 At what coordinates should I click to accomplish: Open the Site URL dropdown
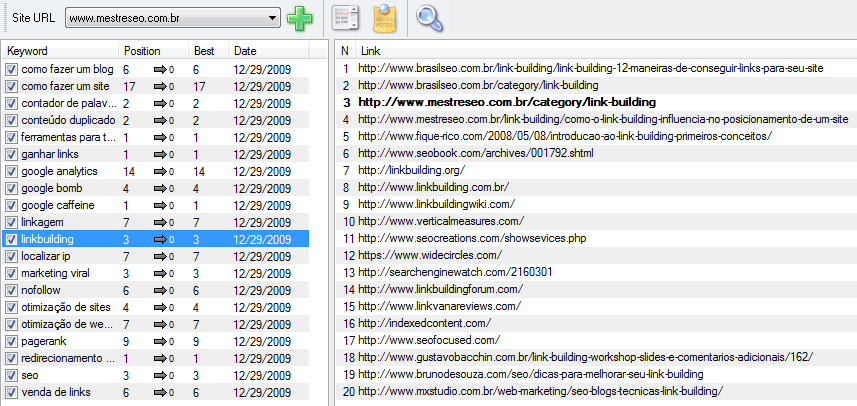(x=273, y=18)
